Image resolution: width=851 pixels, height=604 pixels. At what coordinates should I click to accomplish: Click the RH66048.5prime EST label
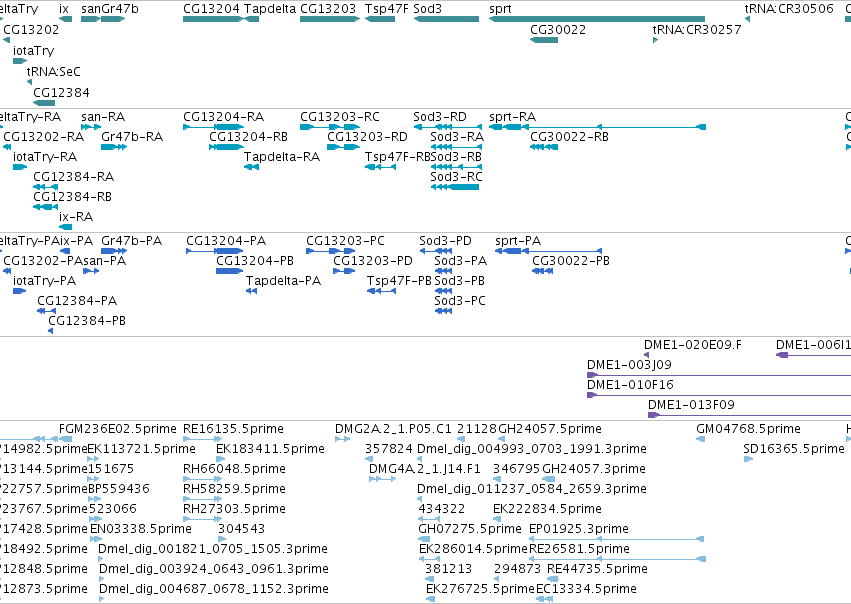(x=234, y=469)
